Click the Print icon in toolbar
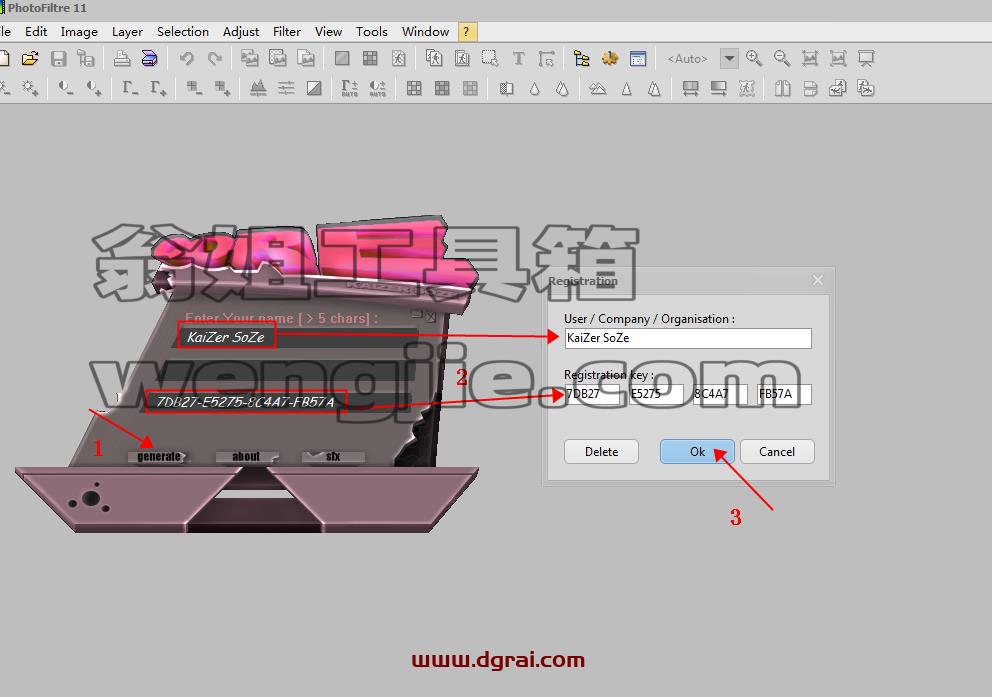 point(121,59)
